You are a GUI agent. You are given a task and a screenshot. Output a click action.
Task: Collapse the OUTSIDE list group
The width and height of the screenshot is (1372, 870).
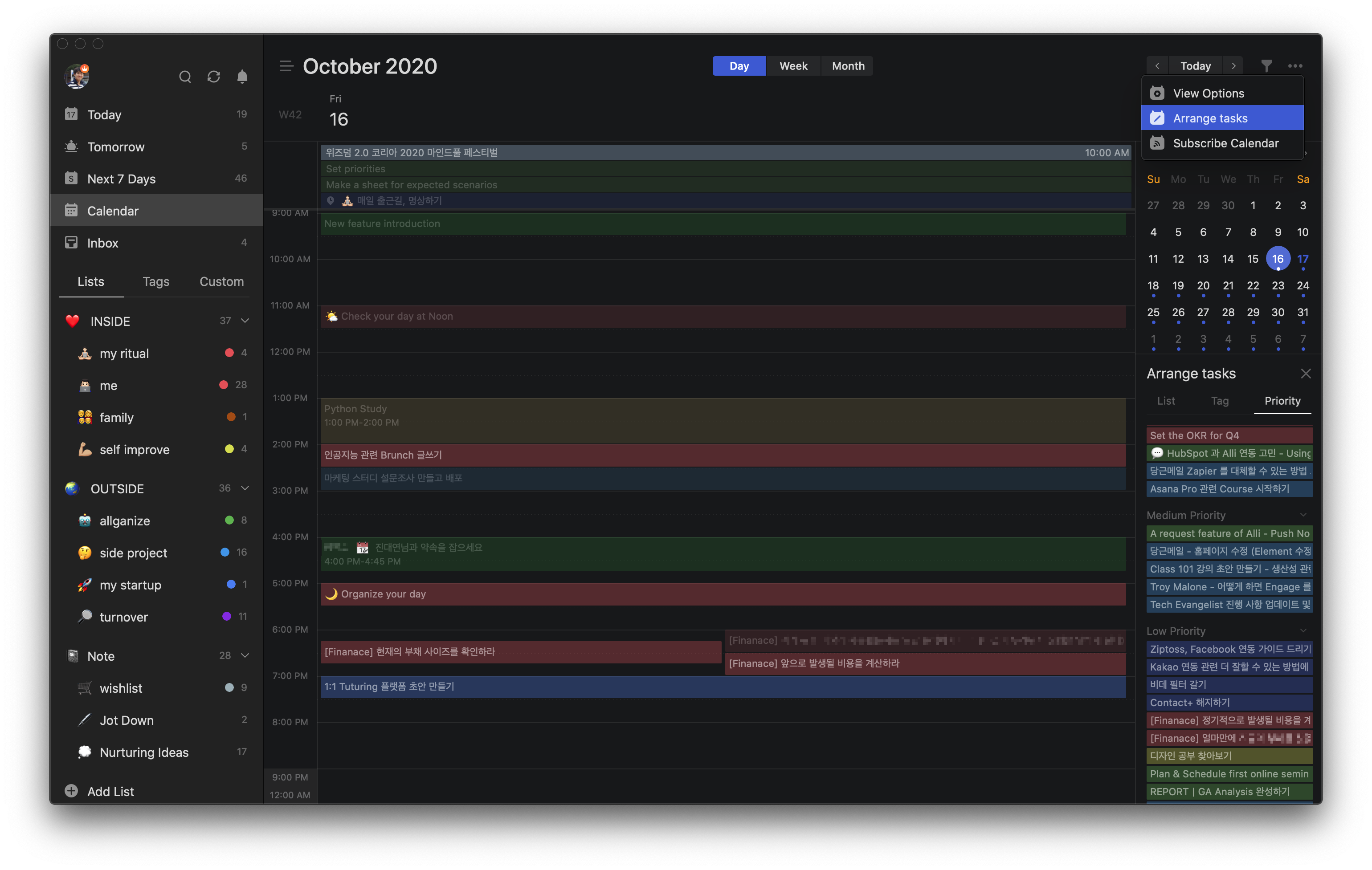coord(245,488)
